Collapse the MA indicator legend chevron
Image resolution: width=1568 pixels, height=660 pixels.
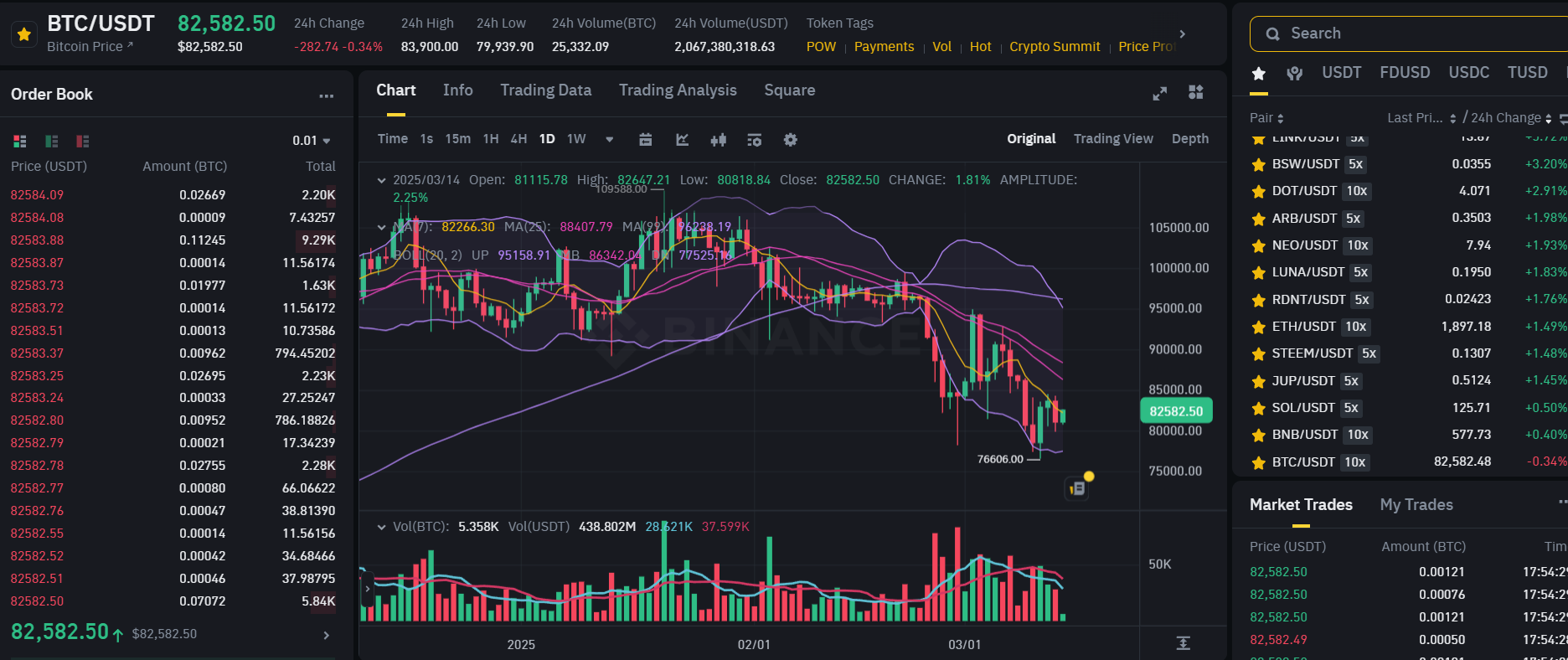(x=381, y=227)
